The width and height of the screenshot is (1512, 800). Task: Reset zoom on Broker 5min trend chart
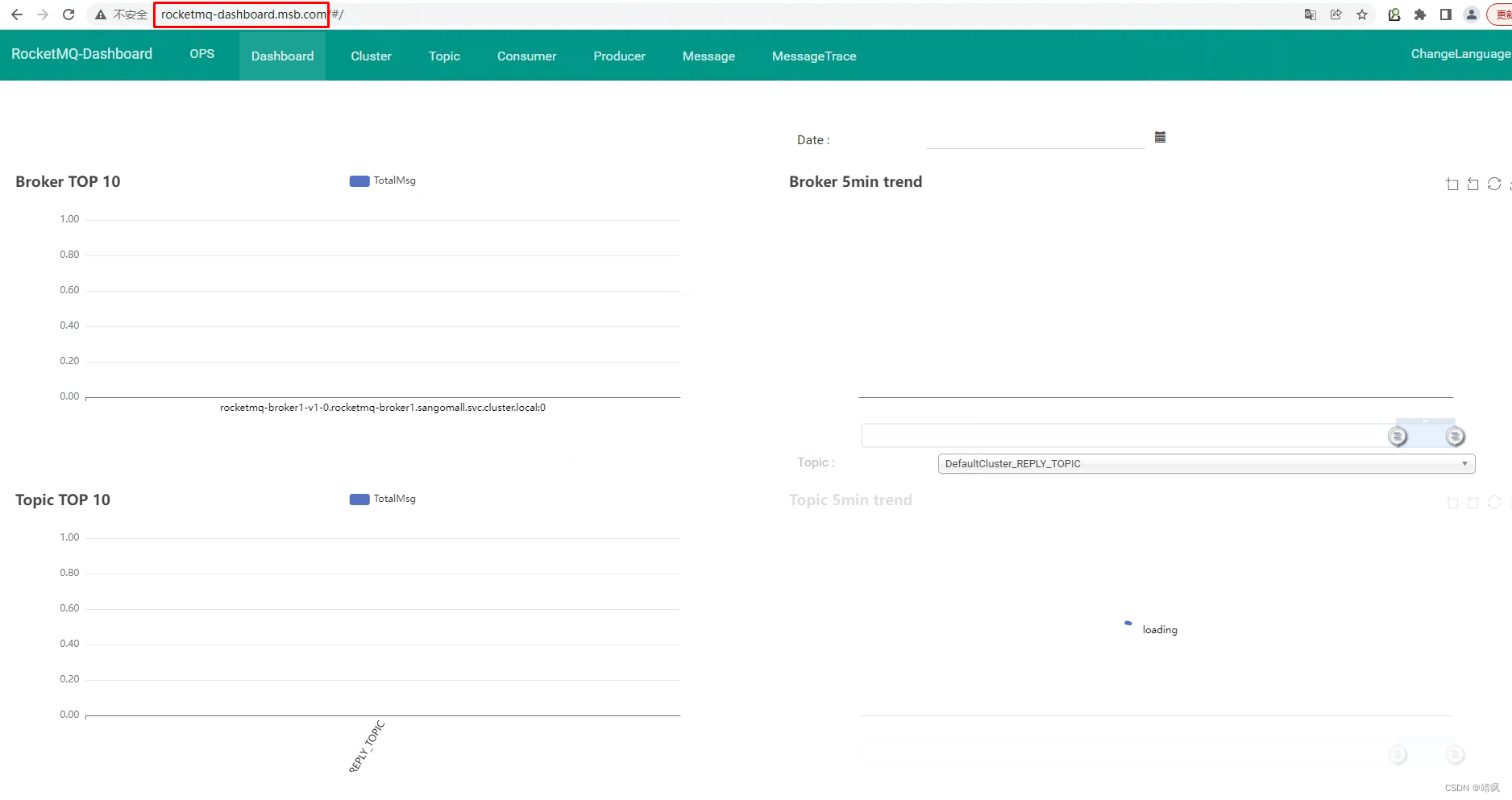tap(1473, 184)
